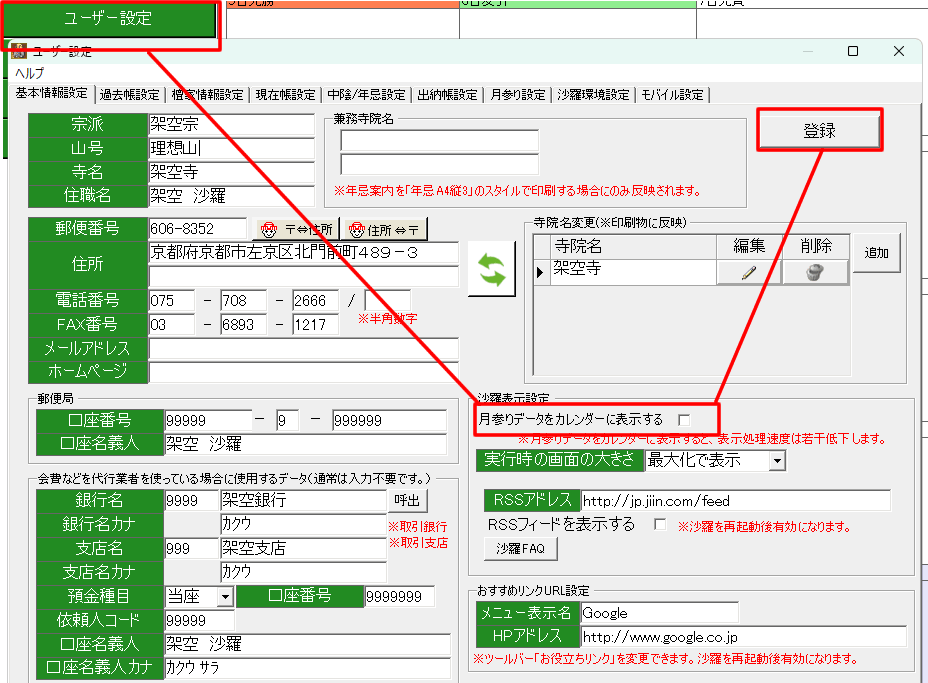
Task: Click the 呼出 button beside 銀行名
Action: (x=407, y=501)
